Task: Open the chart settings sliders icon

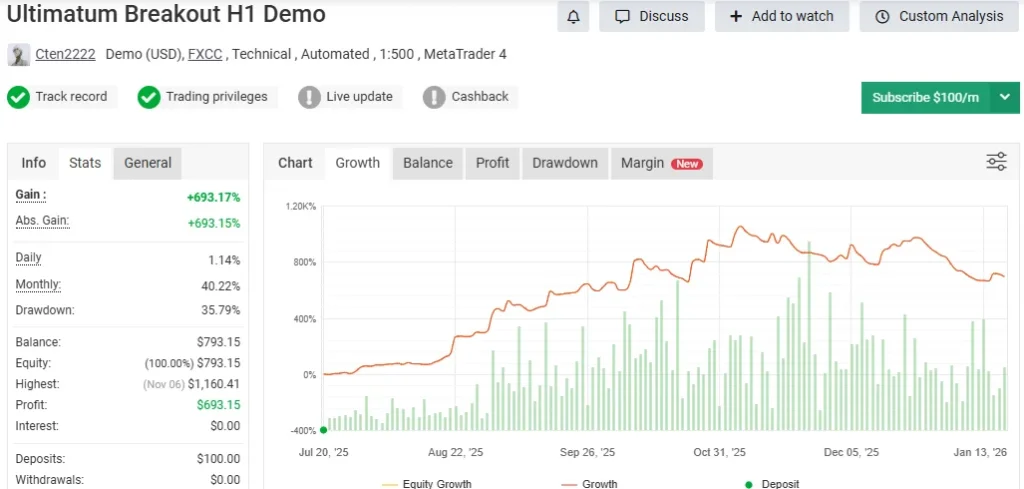Action: pos(997,161)
